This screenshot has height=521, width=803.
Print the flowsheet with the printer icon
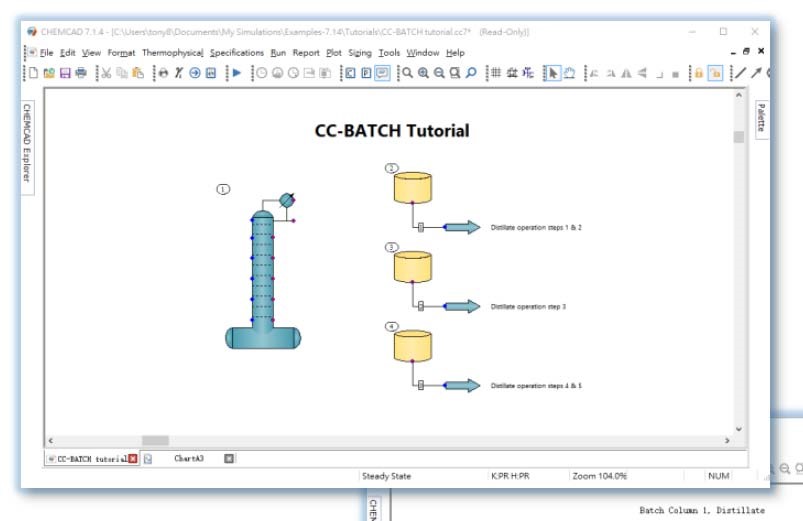tap(81, 73)
